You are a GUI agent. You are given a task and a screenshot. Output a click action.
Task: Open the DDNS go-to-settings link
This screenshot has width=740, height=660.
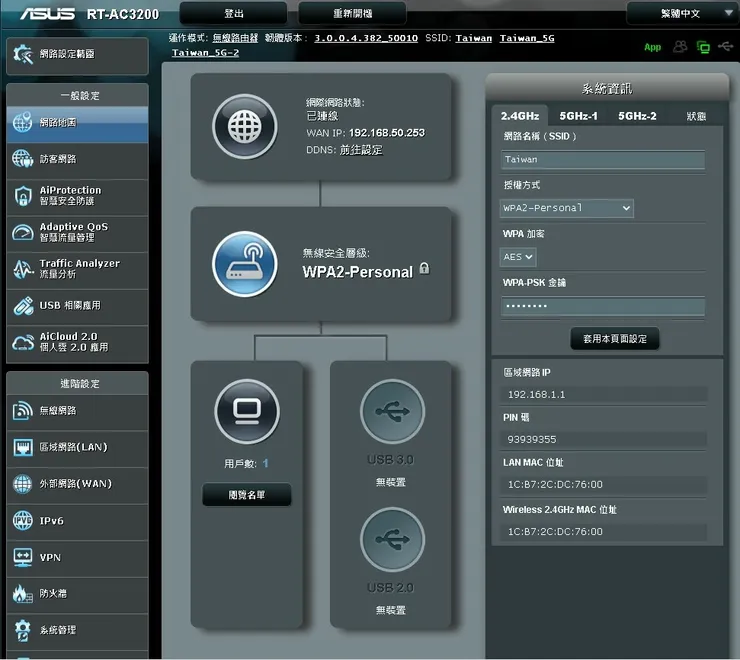pos(361,150)
